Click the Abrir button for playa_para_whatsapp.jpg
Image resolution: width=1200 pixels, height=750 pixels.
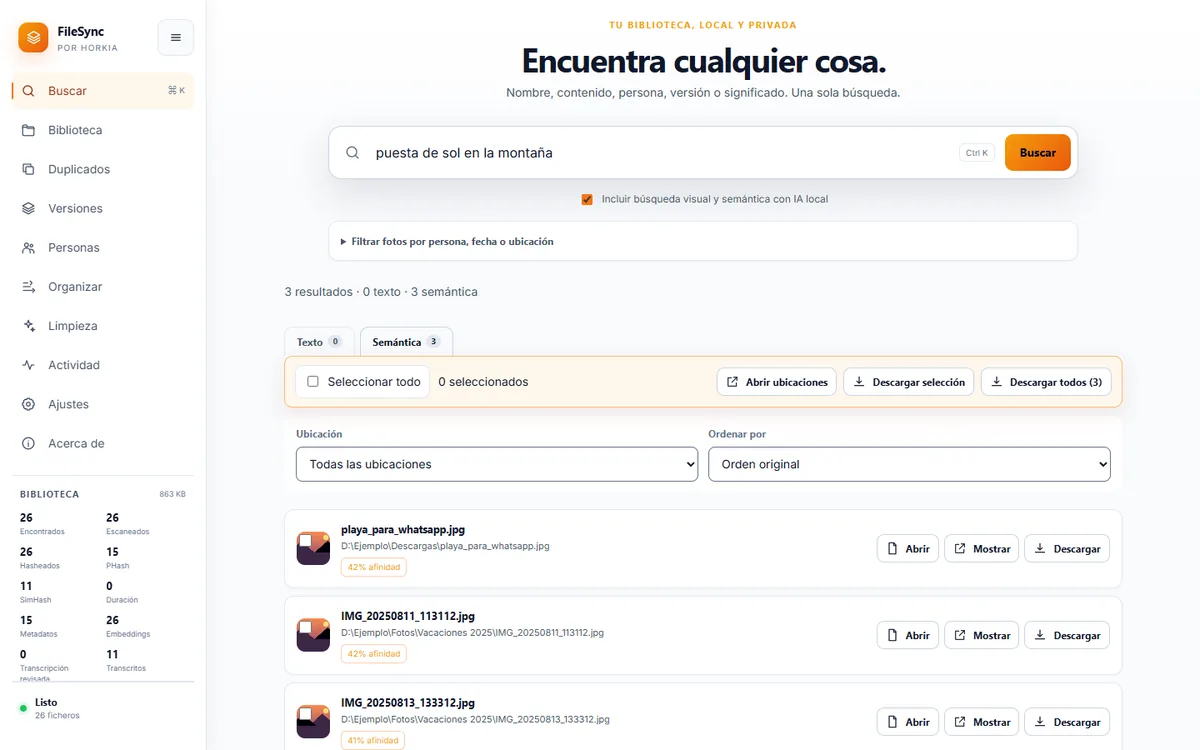coord(908,549)
